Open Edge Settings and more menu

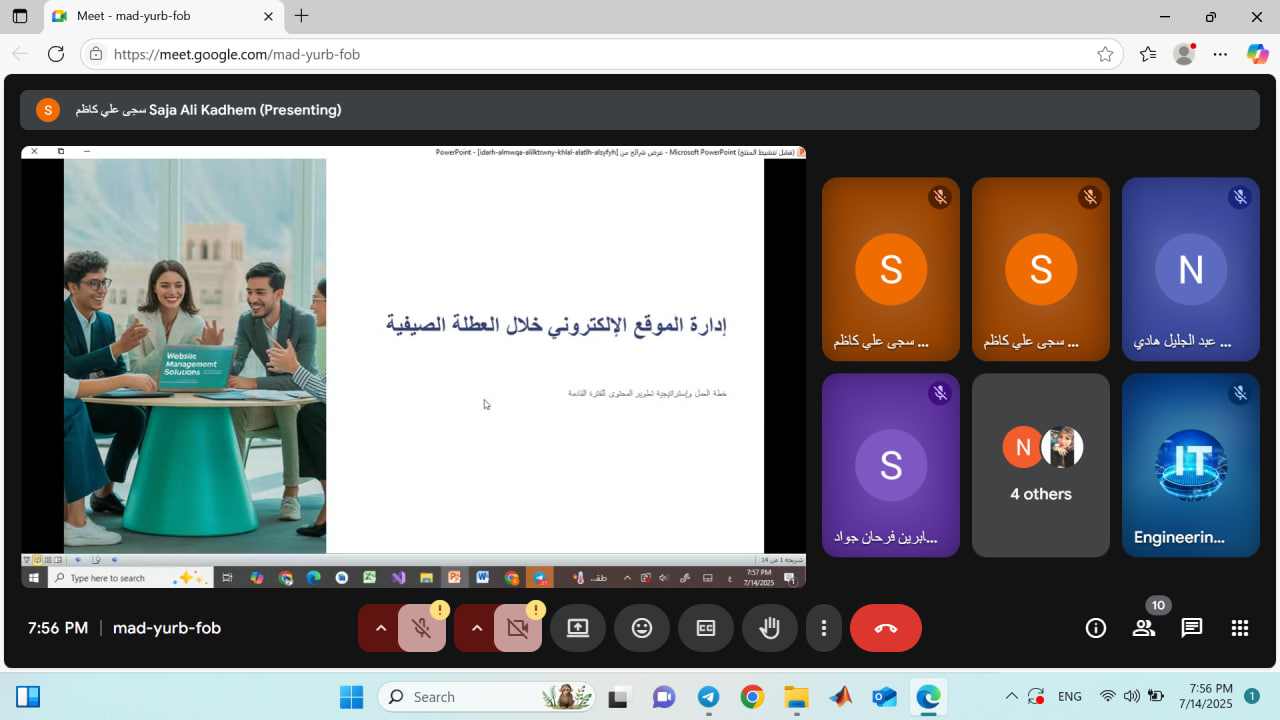coord(1220,54)
